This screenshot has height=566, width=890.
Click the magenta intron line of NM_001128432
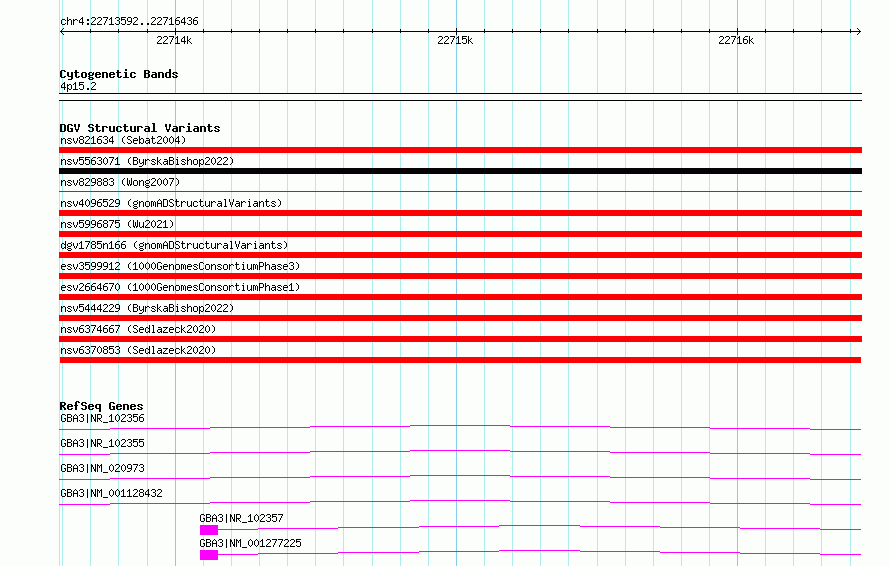click(460, 502)
